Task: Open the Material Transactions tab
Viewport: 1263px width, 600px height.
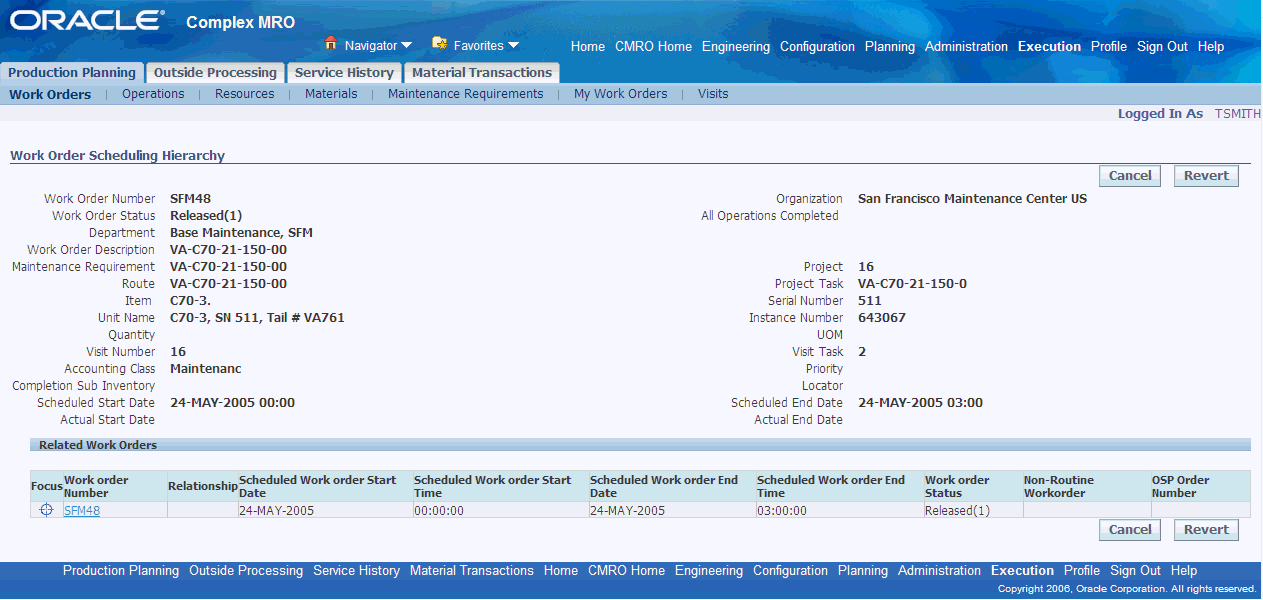Action: tap(482, 72)
